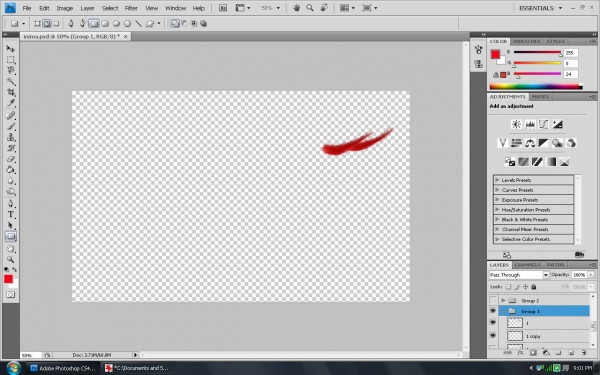Viewport: 600px width, 375px height.
Task: Expand Levels Presets list
Action: tap(497, 180)
